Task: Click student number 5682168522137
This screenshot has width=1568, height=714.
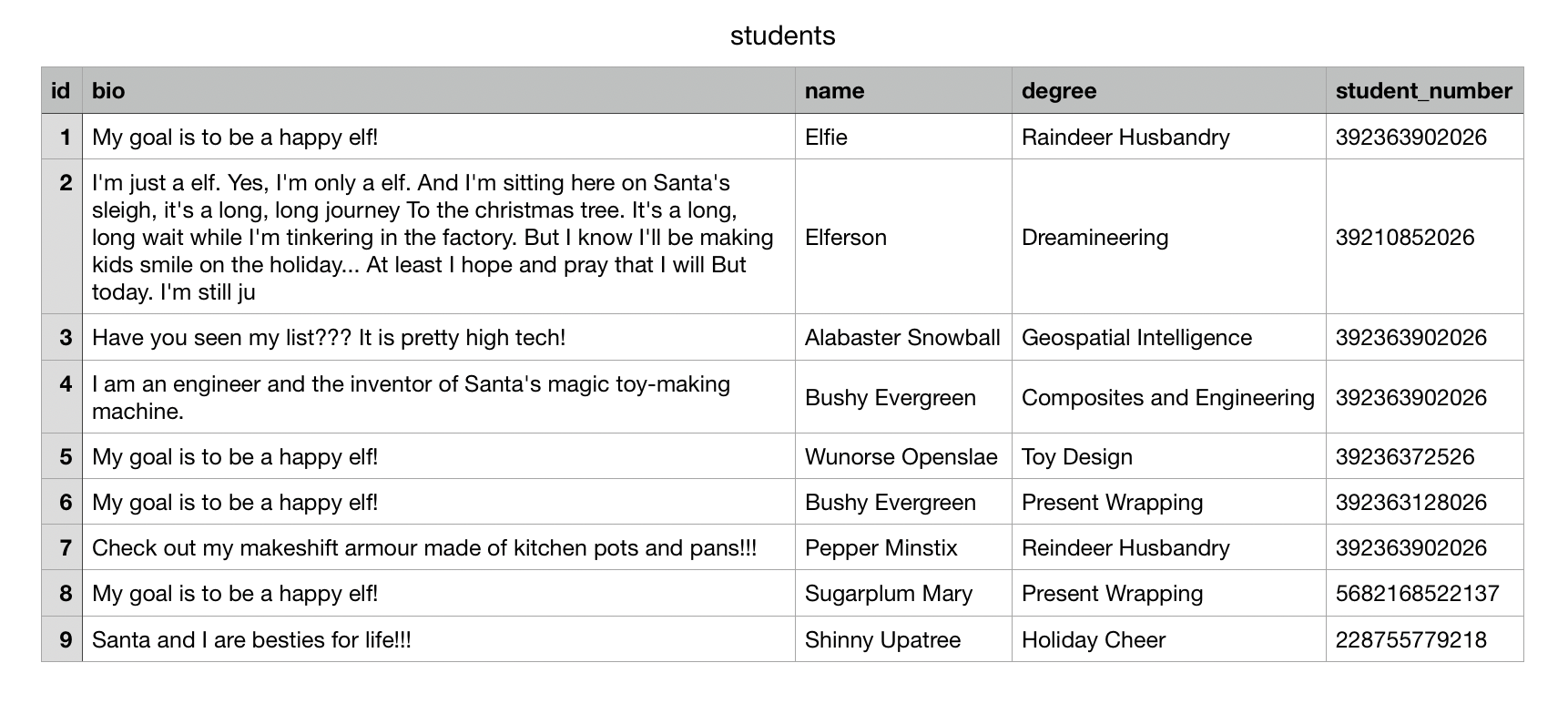Action: point(1424,593)
